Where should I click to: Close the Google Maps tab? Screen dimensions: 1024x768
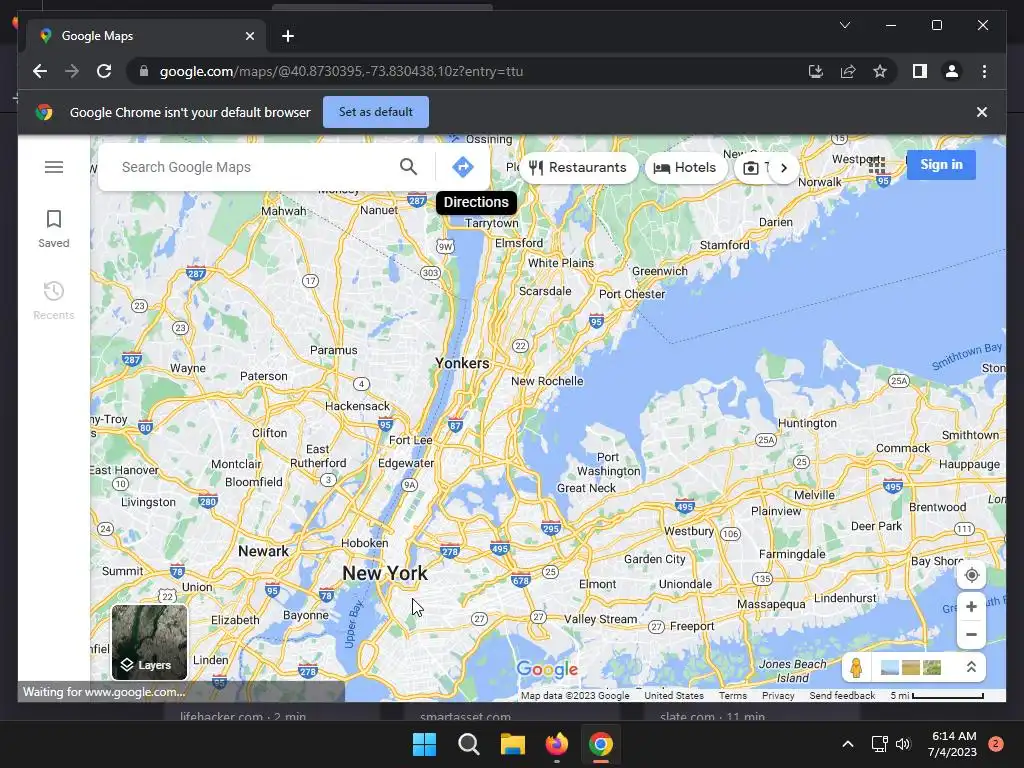point(249,36)
